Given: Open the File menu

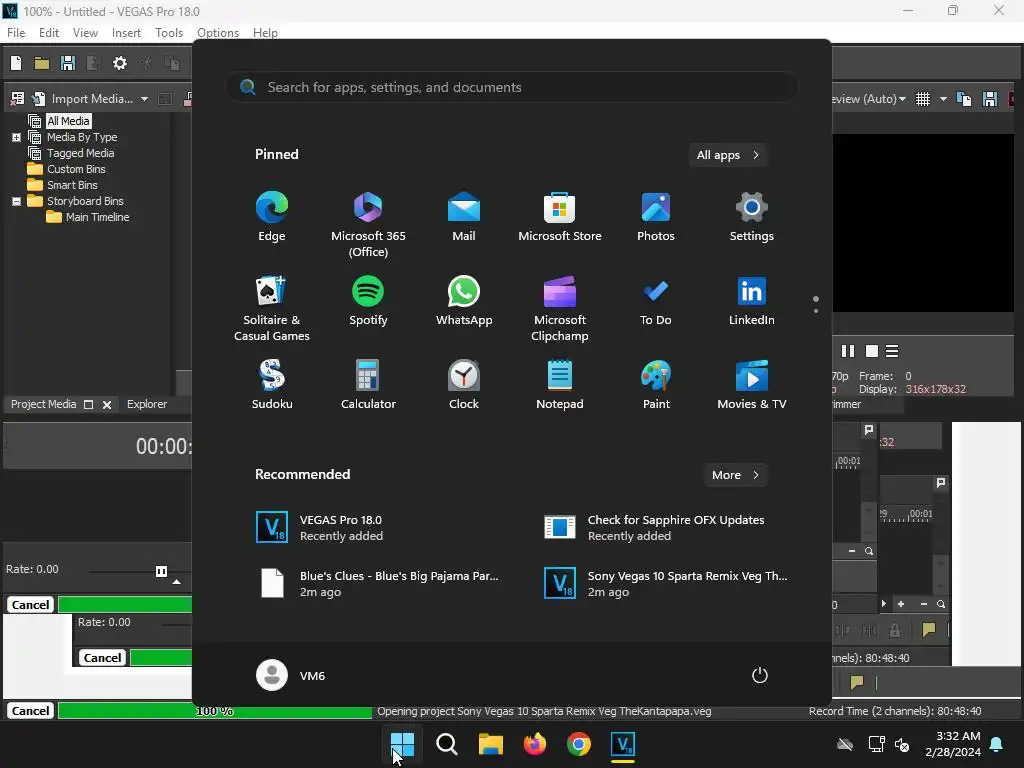Looking at the screenshot, I should click(16, 33).
